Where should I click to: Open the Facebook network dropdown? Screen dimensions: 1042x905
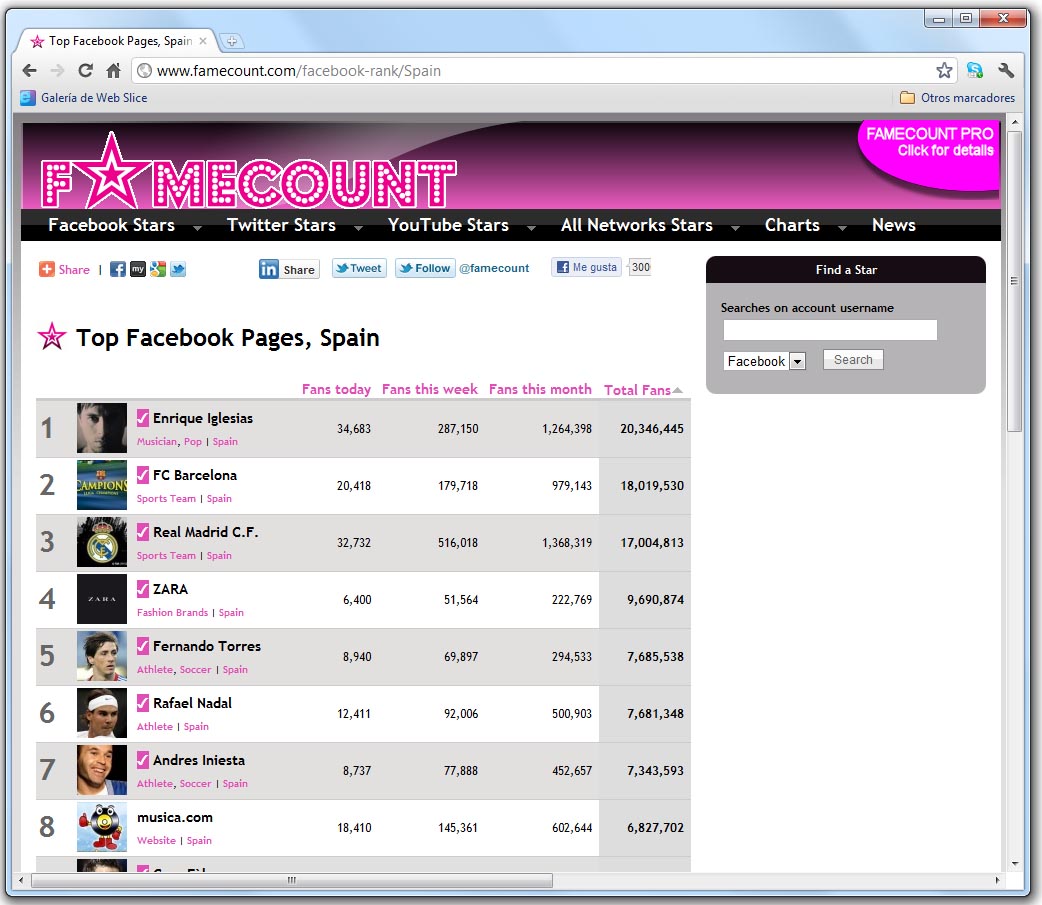(x=764, y=361)
